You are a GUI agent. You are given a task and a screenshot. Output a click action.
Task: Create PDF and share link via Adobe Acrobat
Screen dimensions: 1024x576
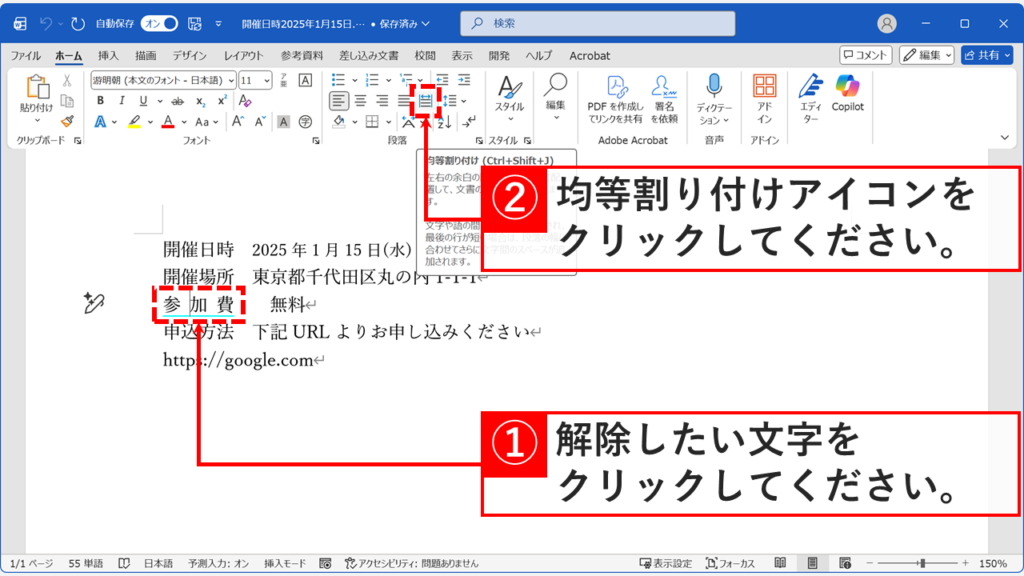tap(615, 95)
